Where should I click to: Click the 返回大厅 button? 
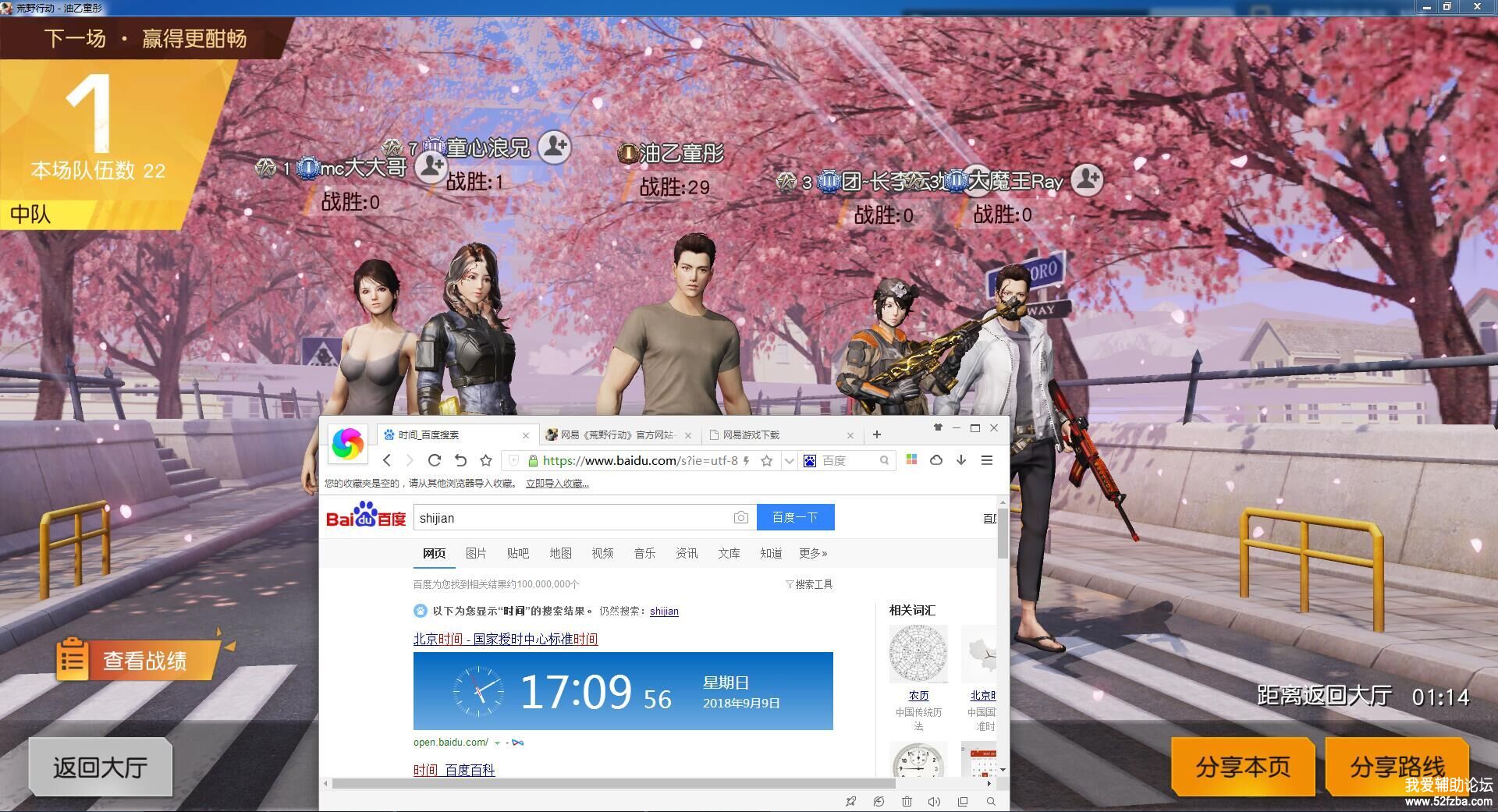(101, 768)
